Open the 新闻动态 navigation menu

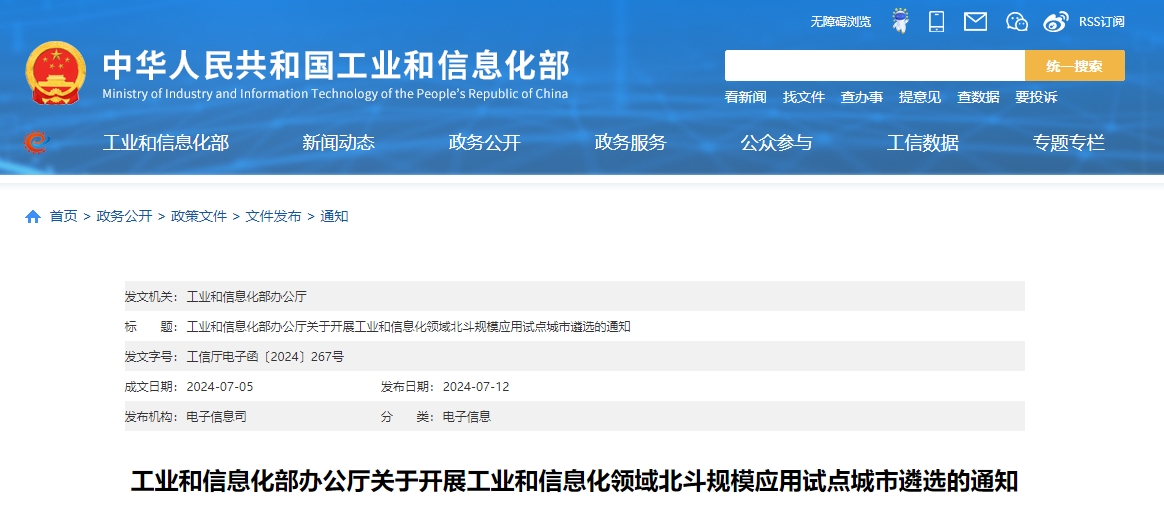(x=338, y=142)
